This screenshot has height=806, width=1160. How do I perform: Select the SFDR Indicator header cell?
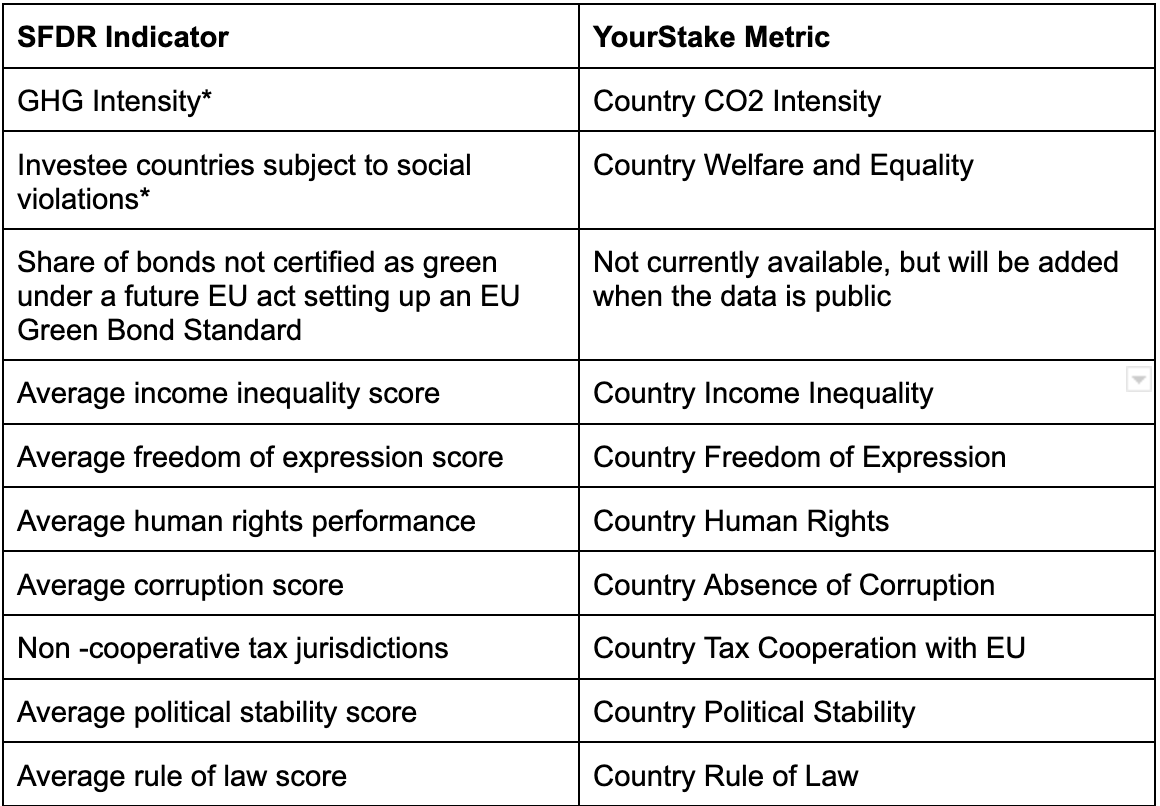(291, 36)
